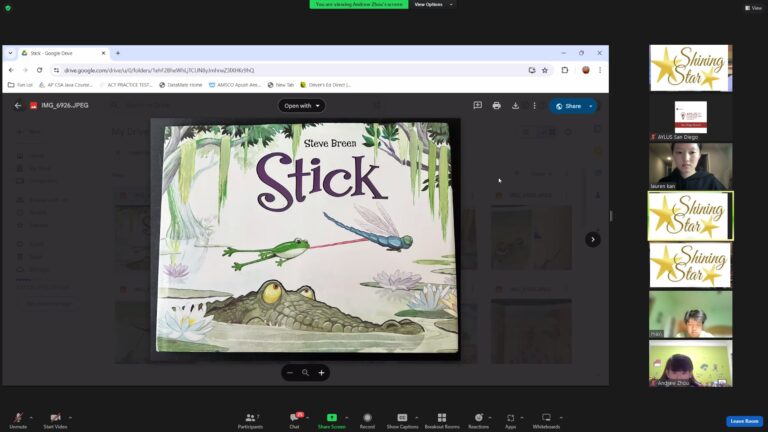Screen dimensions: 768x432
Task: Open the Open with dropdown
Action: (302, 106)
